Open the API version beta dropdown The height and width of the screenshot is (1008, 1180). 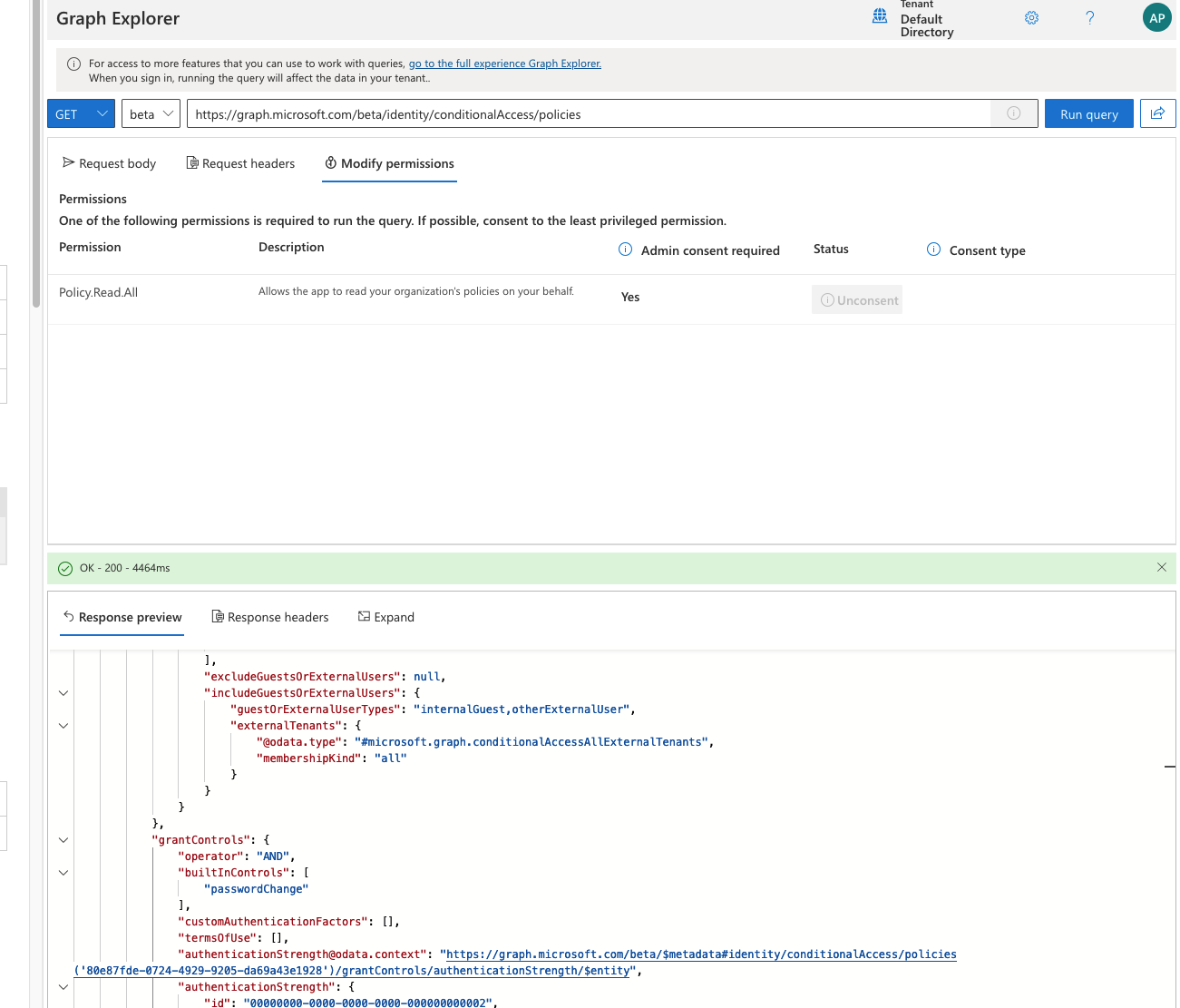coord(151,113)
